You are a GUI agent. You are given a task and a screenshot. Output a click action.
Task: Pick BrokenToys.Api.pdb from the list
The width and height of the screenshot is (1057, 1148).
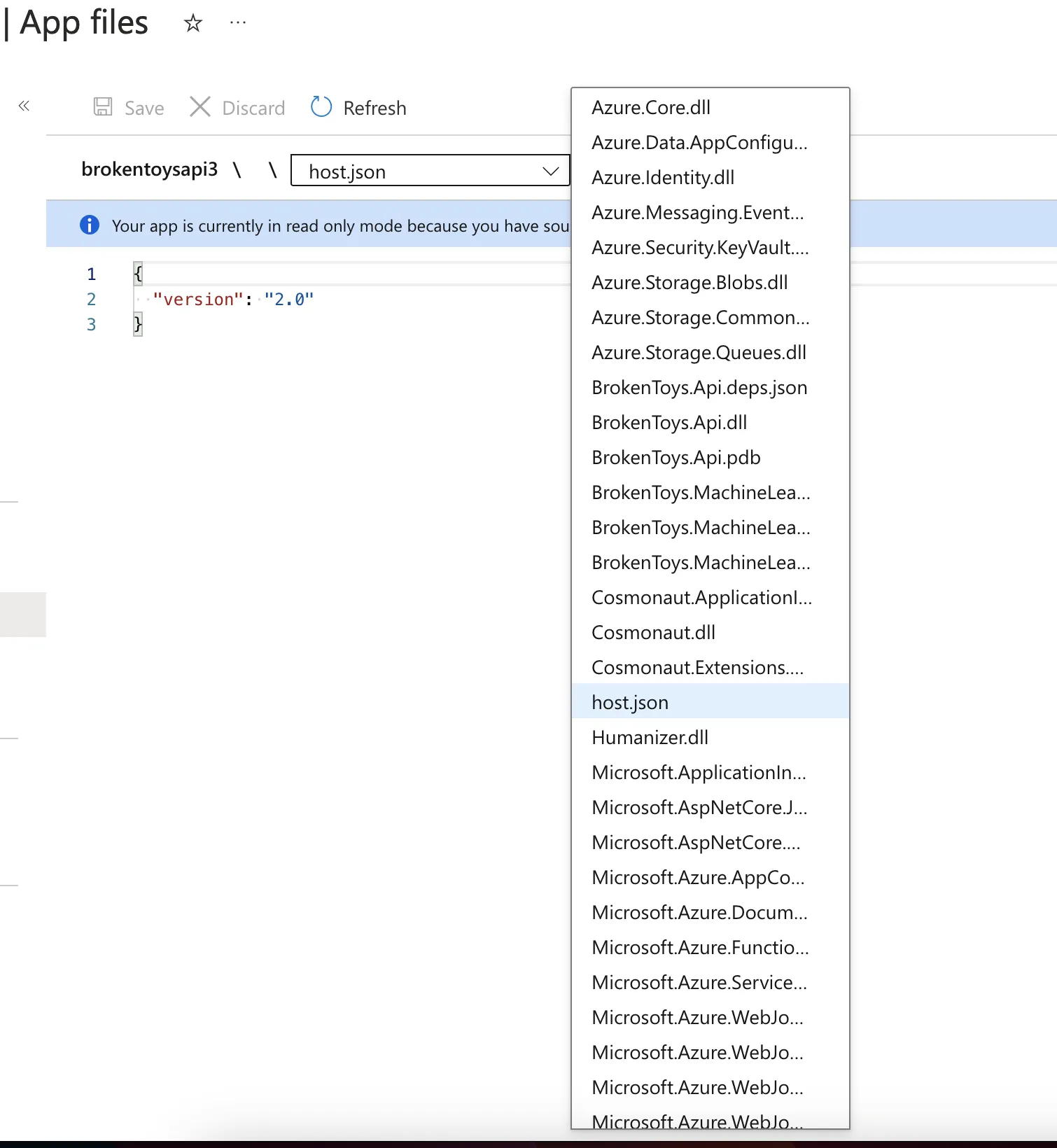coord(675,458)
